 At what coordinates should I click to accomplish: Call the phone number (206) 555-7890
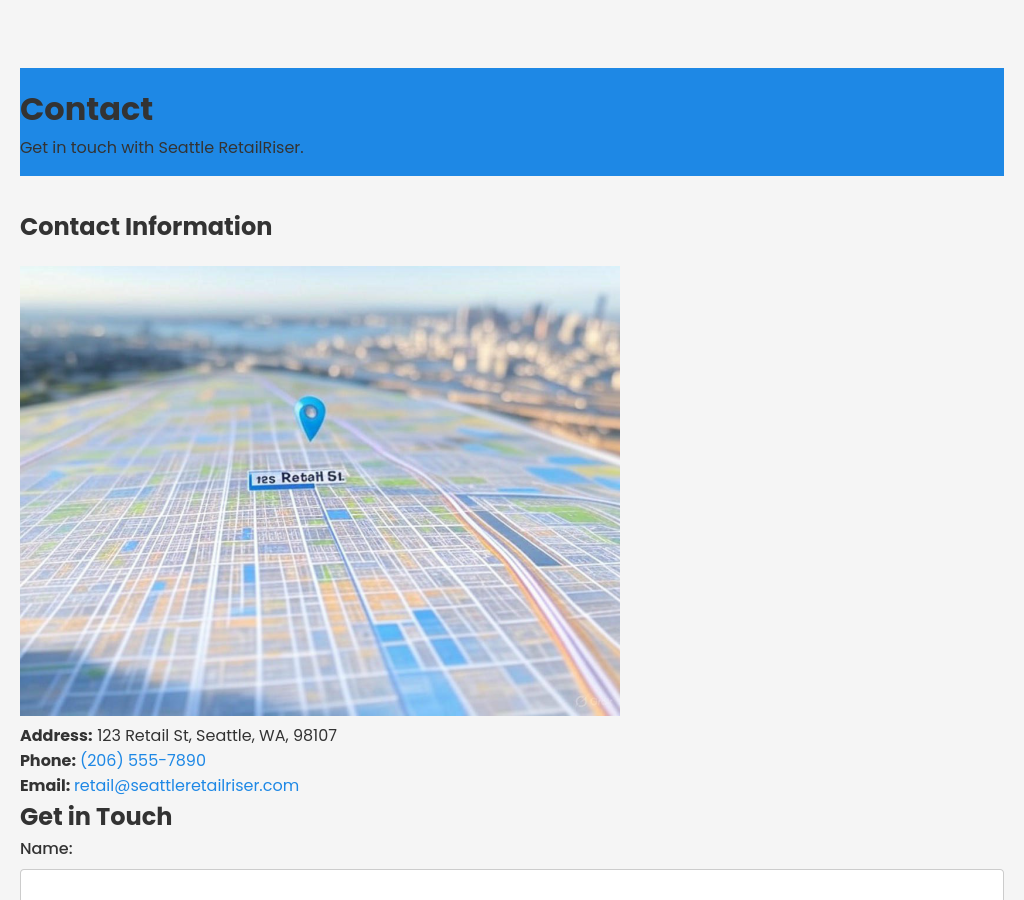143,761
